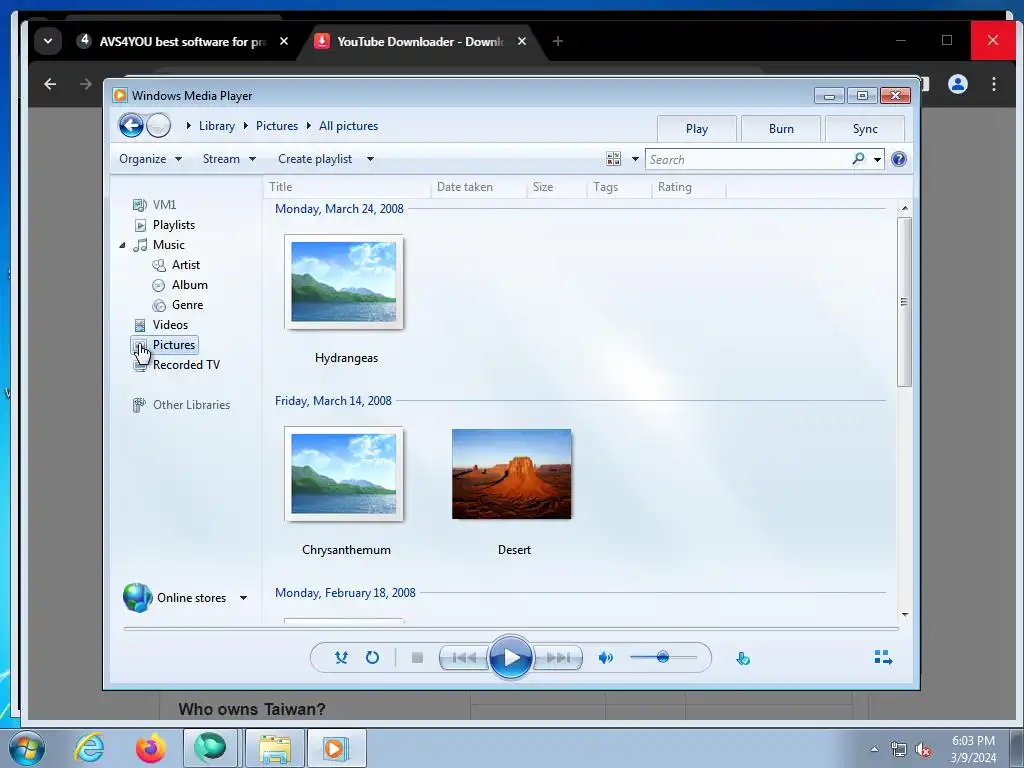Open Internet Explorer from the taskbar
Viewport: 1024px width, 768px height.
pos(89,747)
